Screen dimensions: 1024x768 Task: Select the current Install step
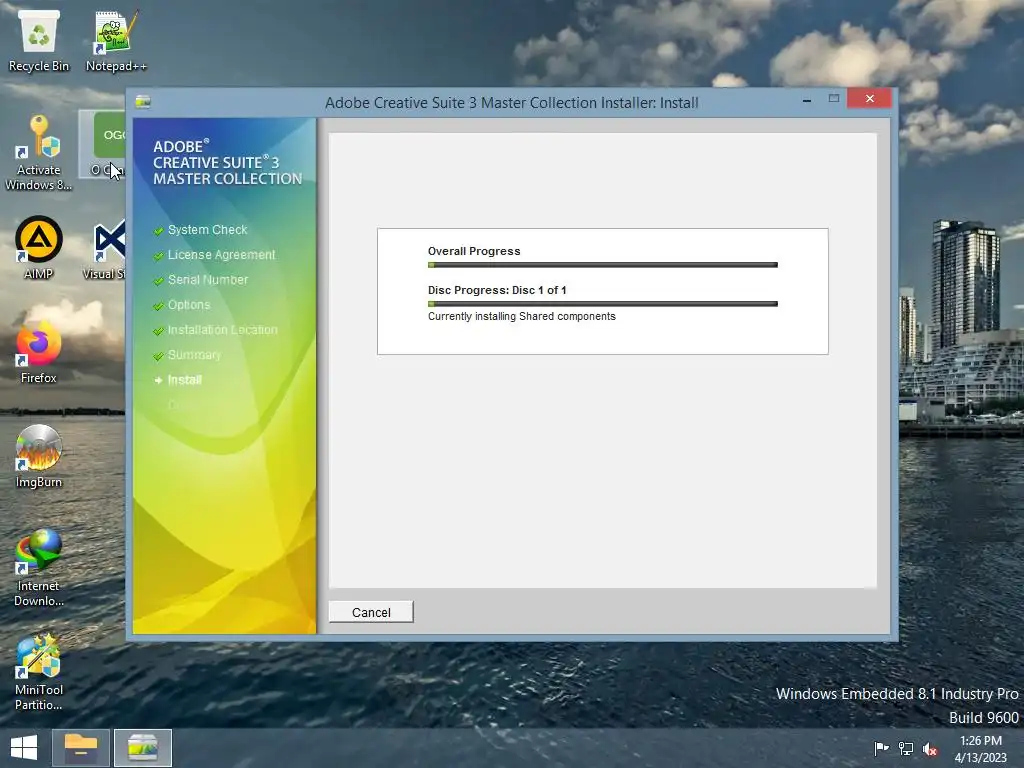point(185,379)
